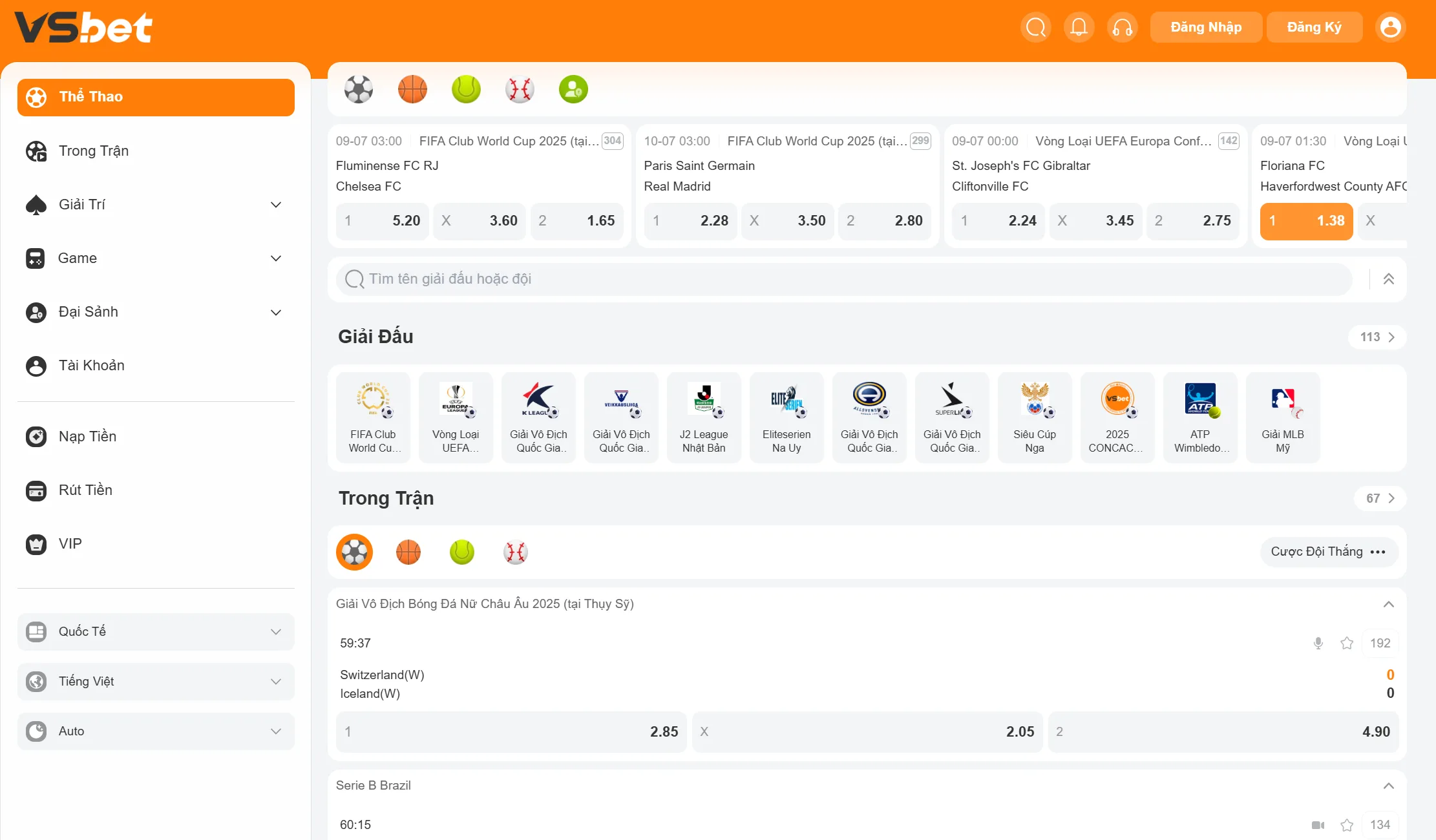The width and height of the screenshot is (1436, 840).
Task: Open Auto theme dropdown
Action: point(156,731)
